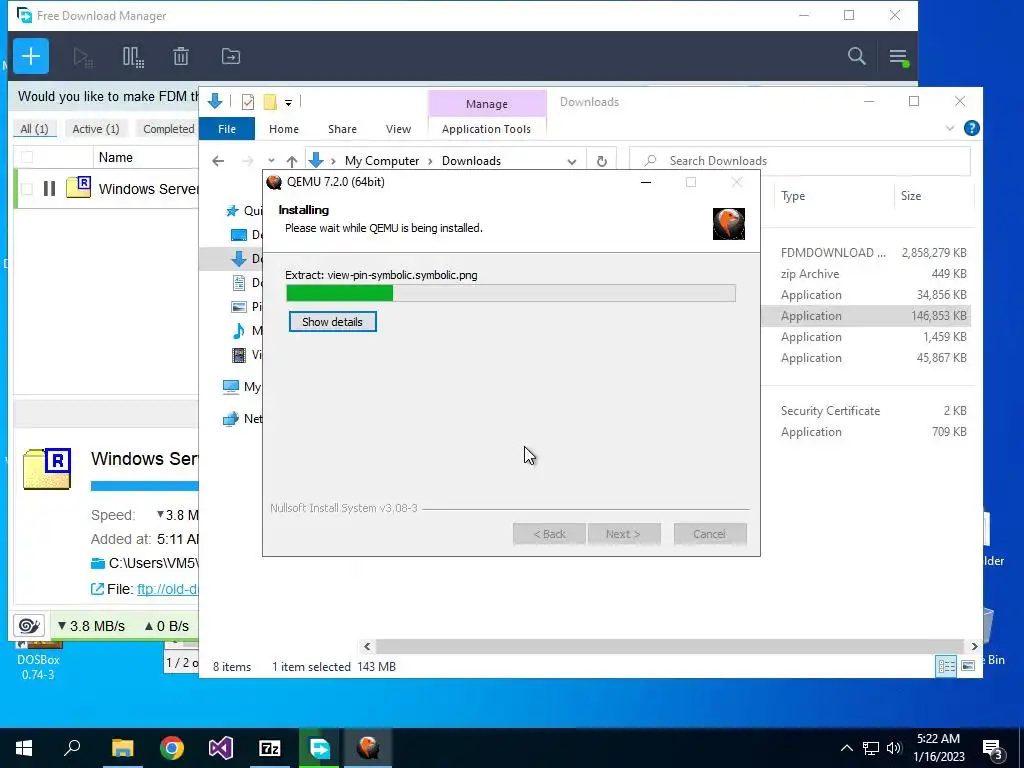Image resolution: width=1024 pixels, height=768 pixels.
Task: Open DOSBox 0.74-3 desktop shortcut
Action: coord(38,659)
